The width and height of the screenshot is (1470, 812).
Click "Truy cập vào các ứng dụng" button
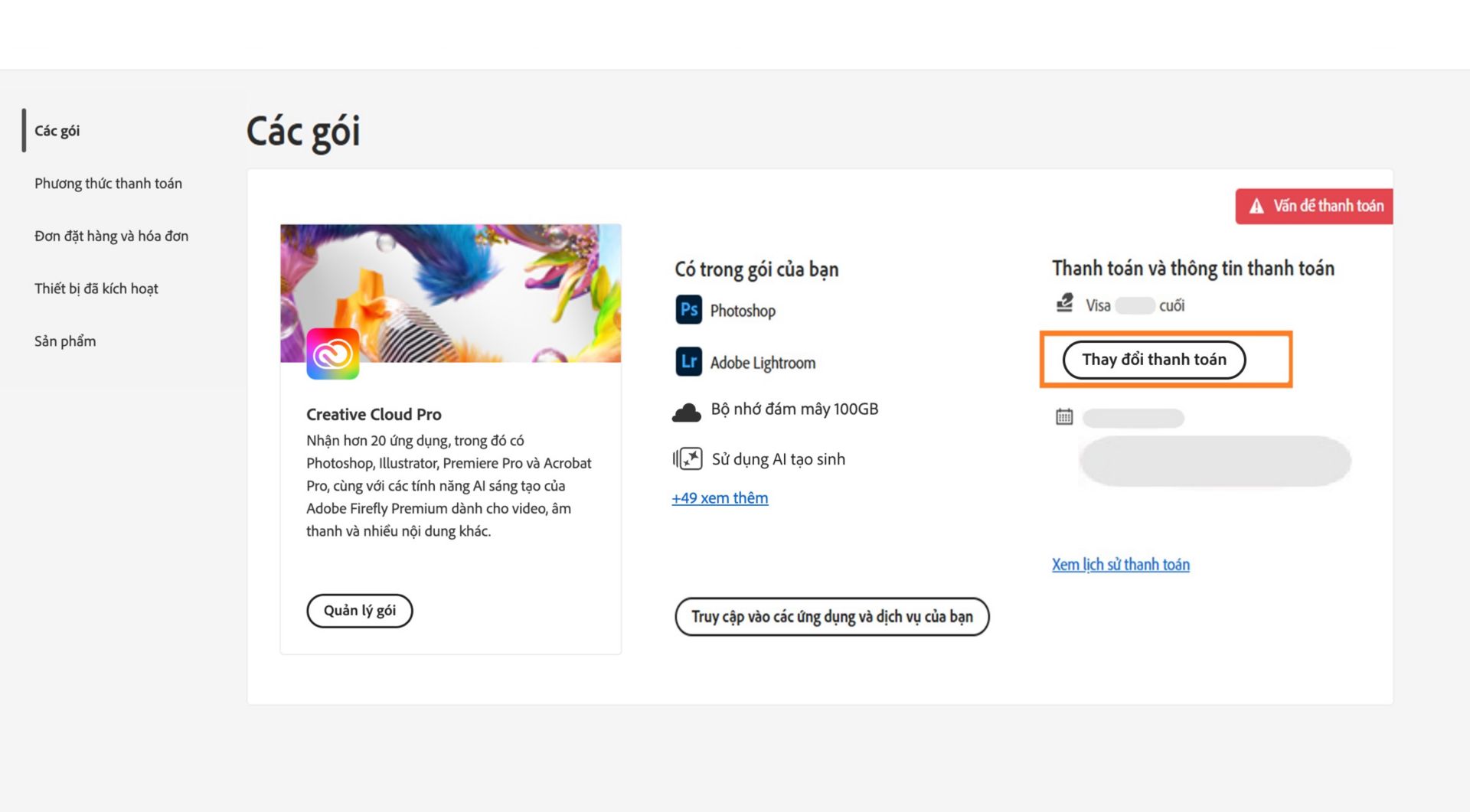pyautogui.click(x=831, y=617)
